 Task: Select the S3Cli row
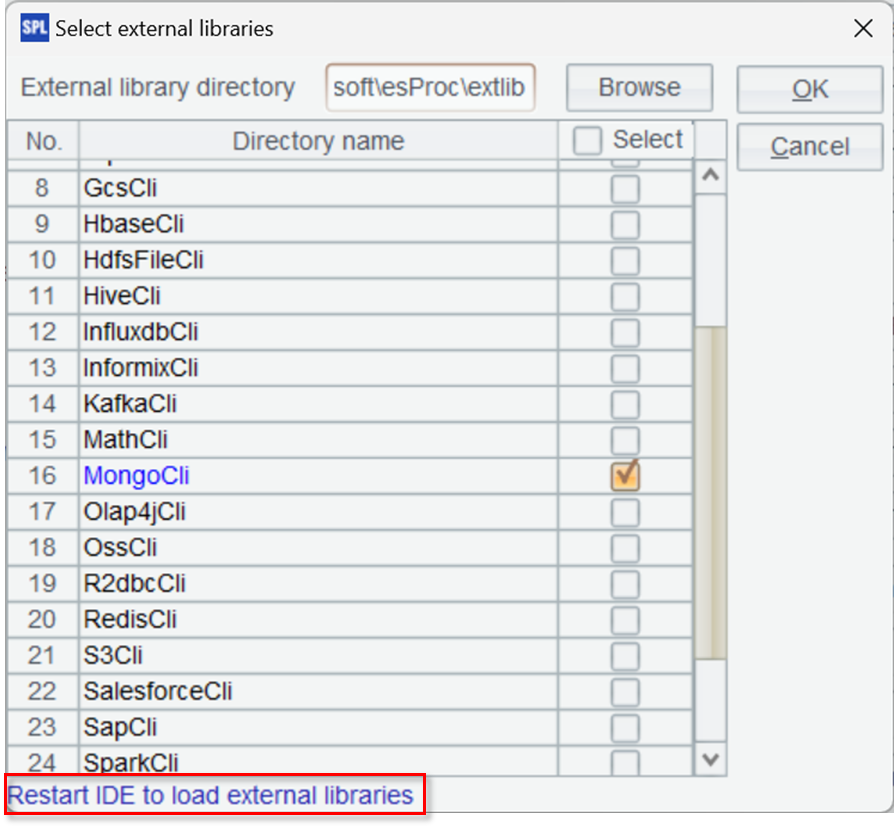(x=113, y=656)
